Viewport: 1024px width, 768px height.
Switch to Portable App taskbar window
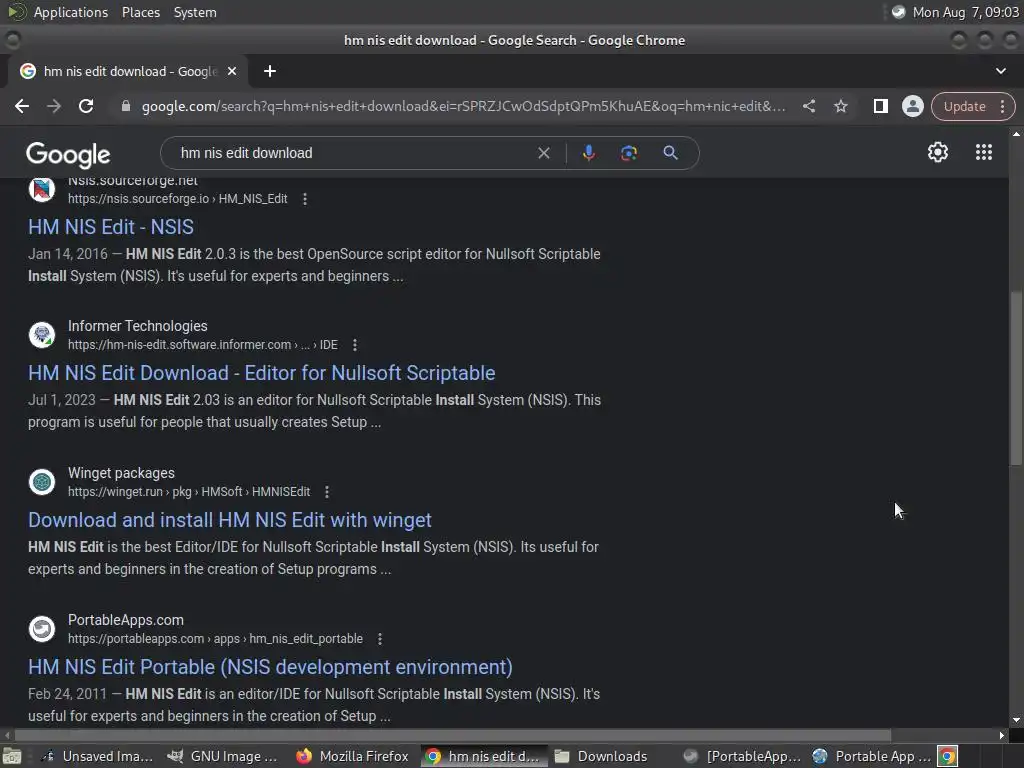[872, 756]
